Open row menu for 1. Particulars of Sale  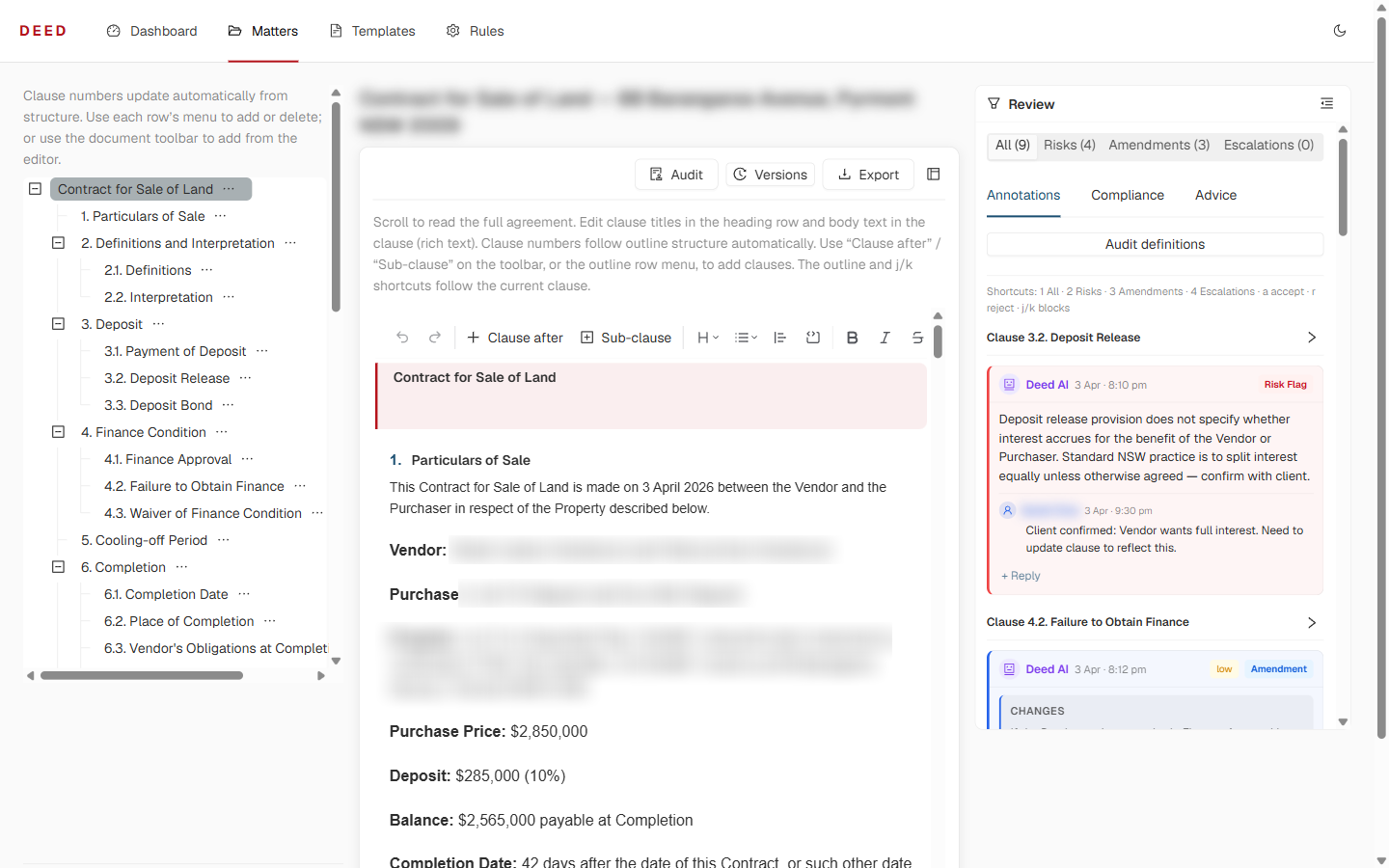[220, 216]
